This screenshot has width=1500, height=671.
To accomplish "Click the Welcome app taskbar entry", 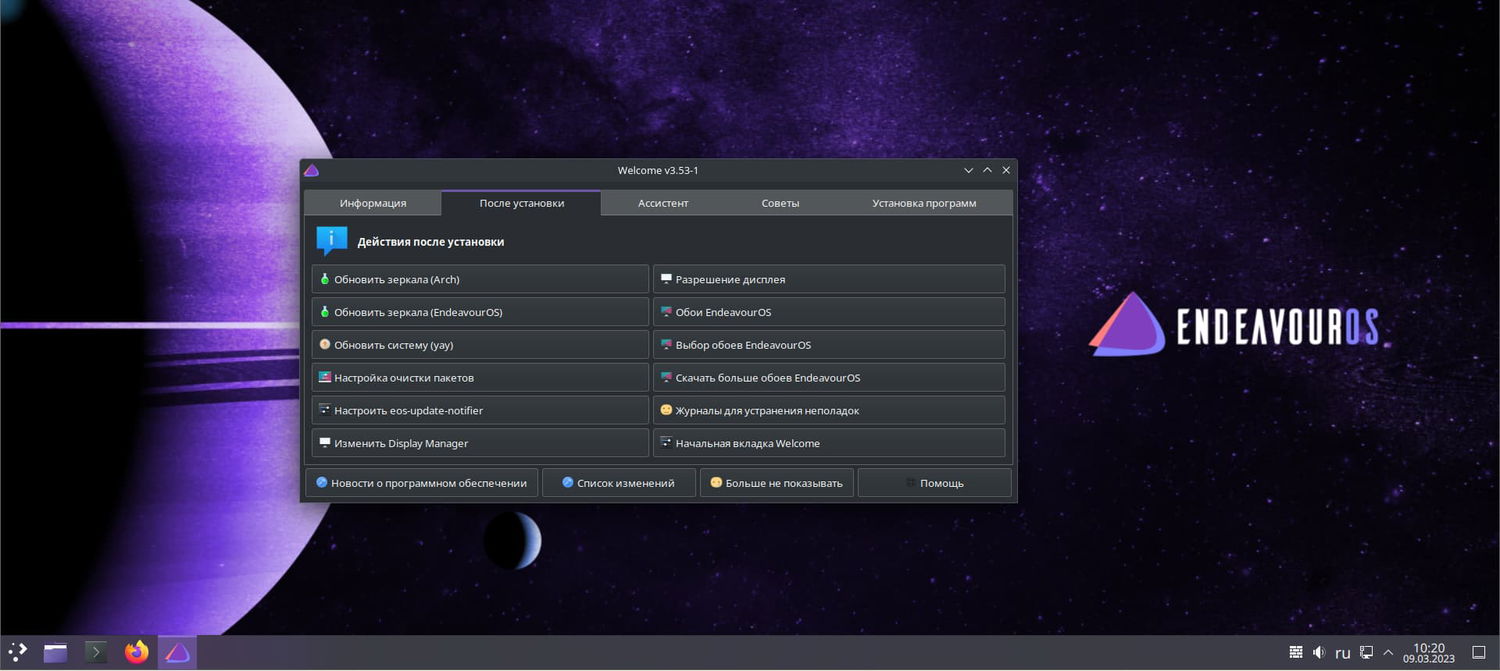I will 177,653.
